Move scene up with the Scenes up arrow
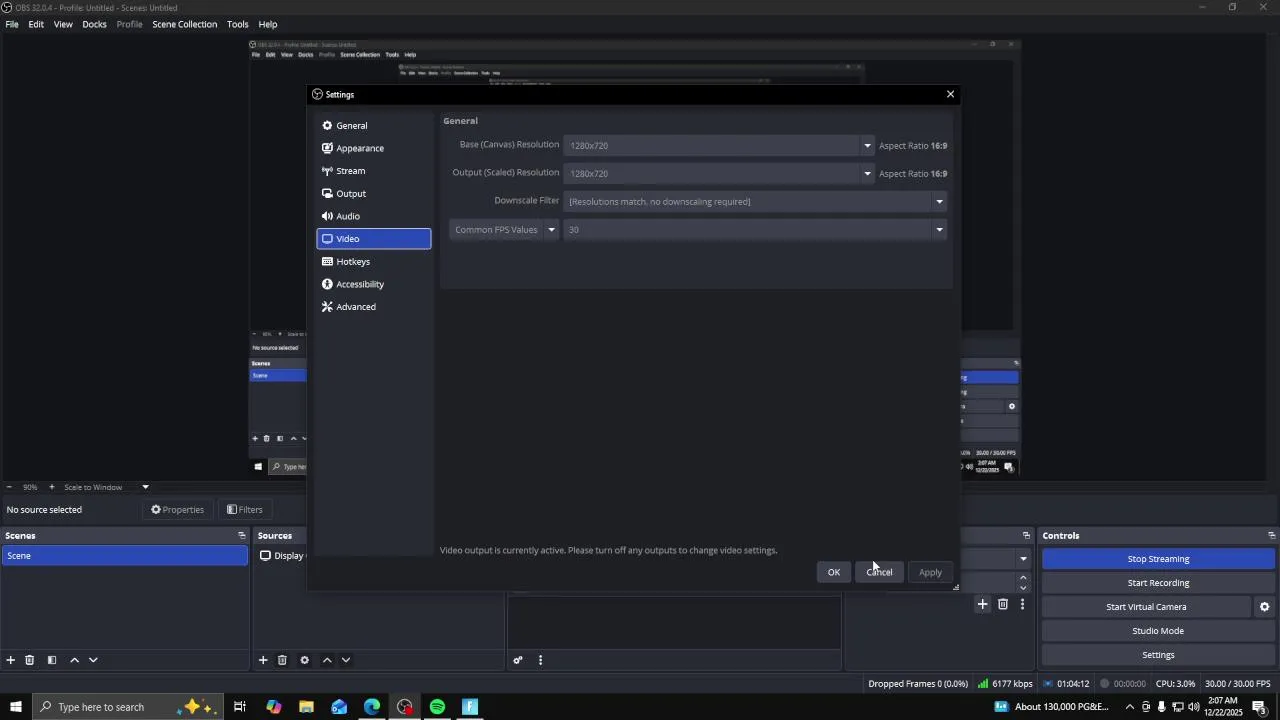The image size is (1280, 720). click(x=74, y=660)
